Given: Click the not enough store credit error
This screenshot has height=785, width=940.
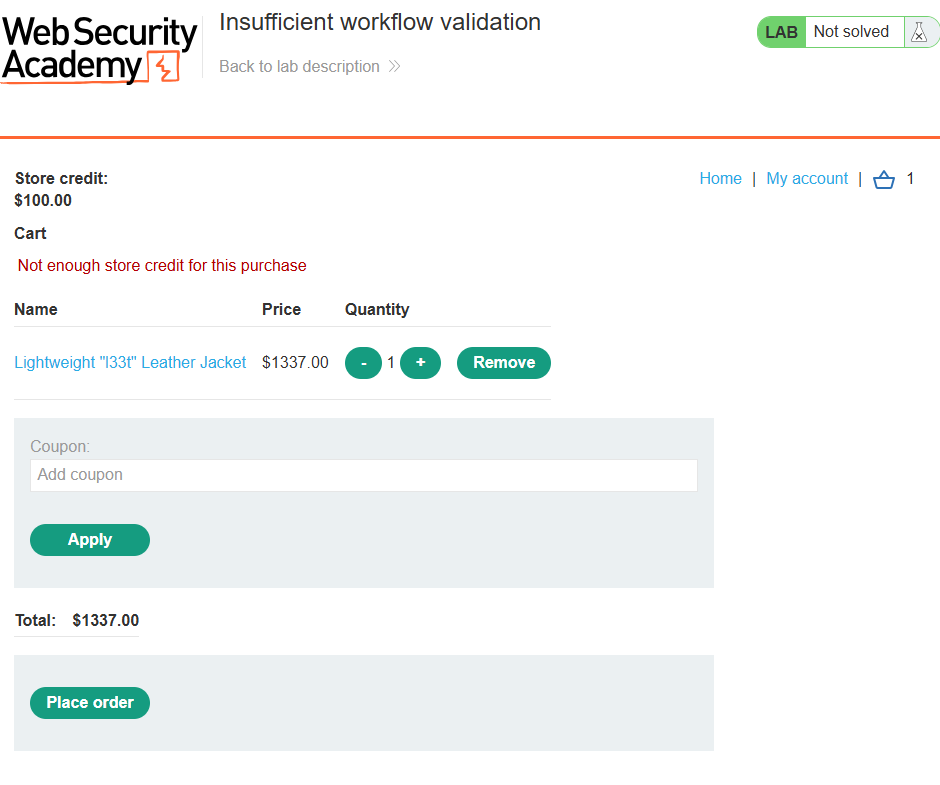Looking at the screenshot, I should coord(162,265).
